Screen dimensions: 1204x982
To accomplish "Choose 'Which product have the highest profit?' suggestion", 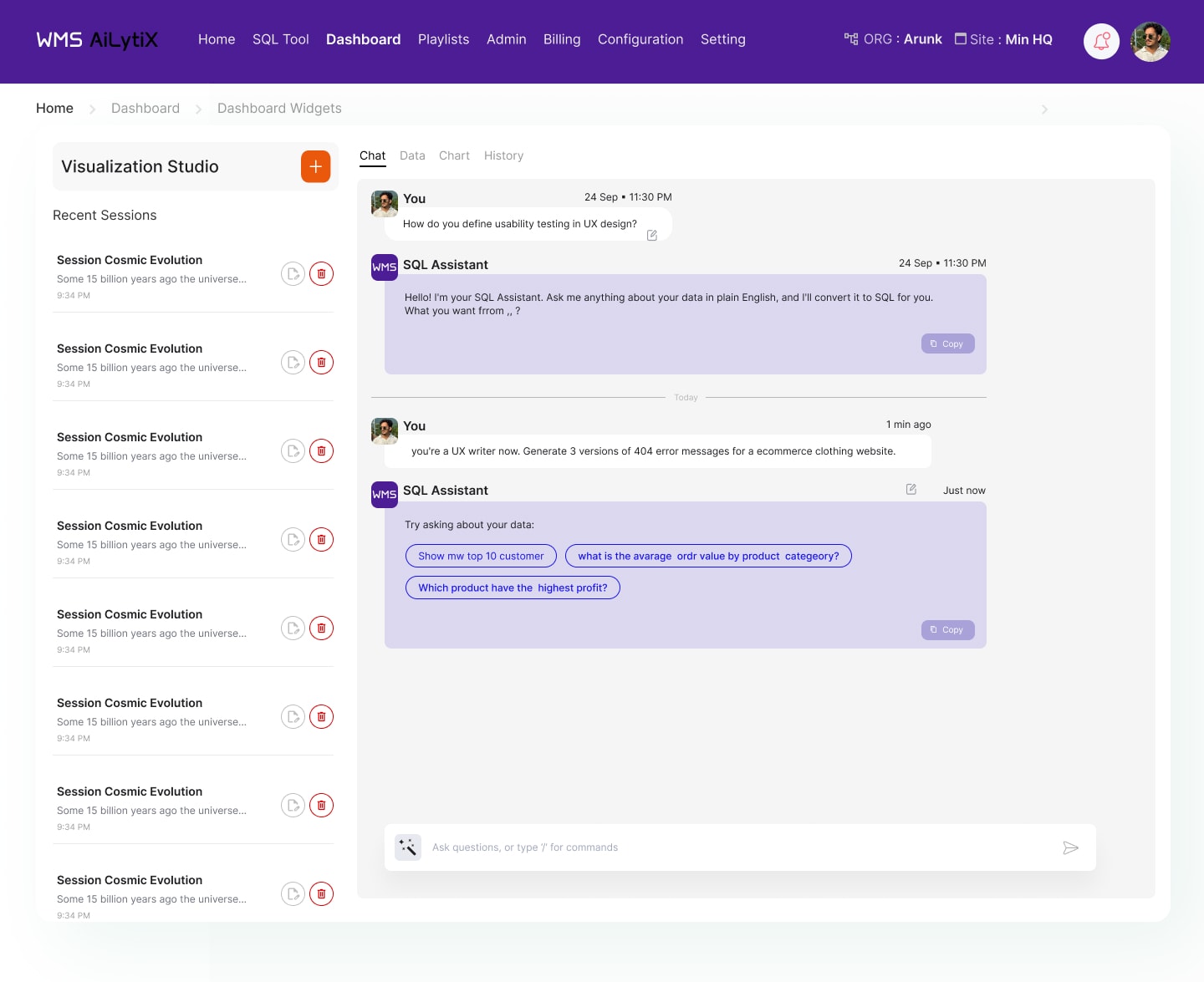I will [513, 588].
